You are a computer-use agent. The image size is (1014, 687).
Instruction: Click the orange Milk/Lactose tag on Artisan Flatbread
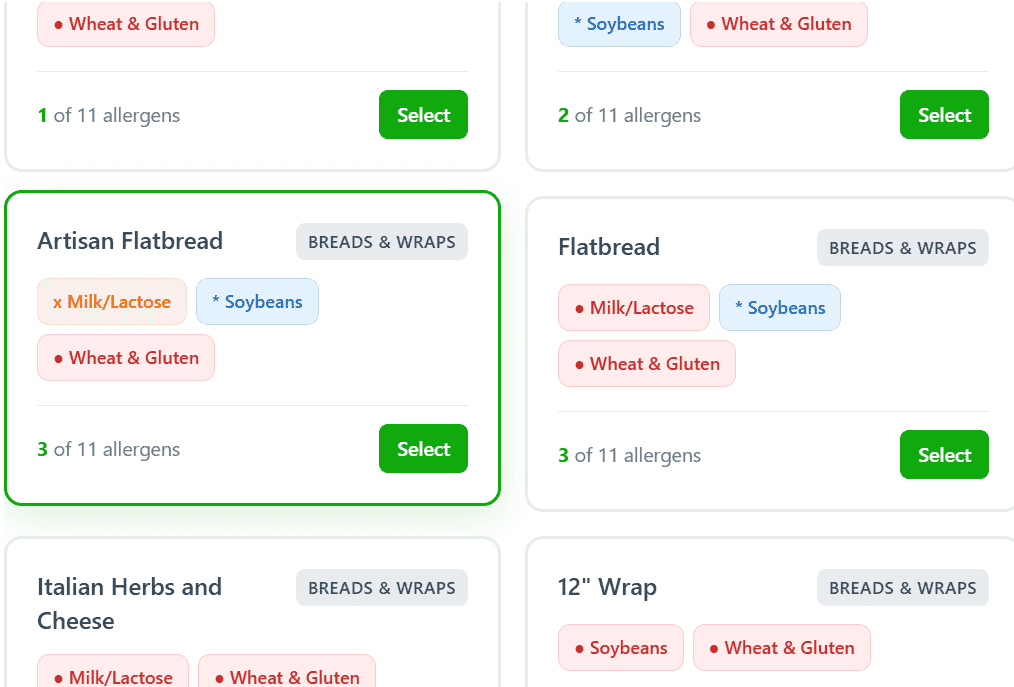[112, 302]
